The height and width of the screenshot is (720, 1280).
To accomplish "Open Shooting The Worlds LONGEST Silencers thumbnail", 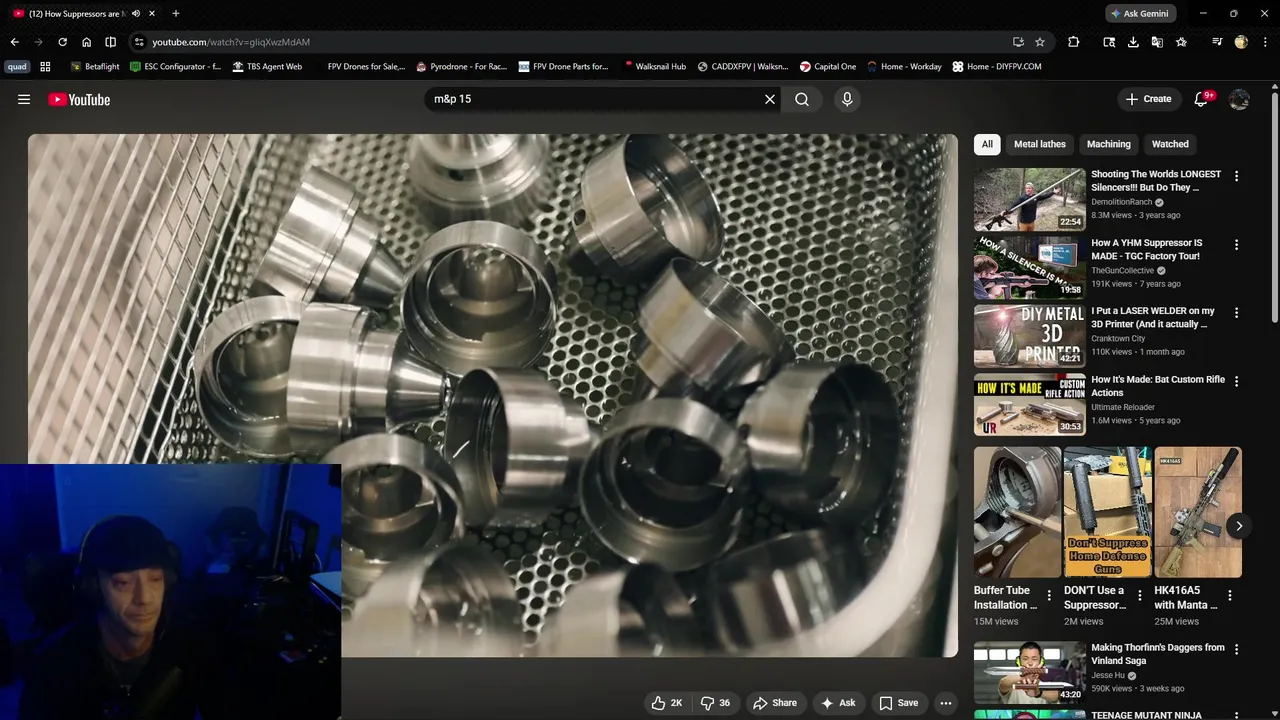I will 1029,199.
